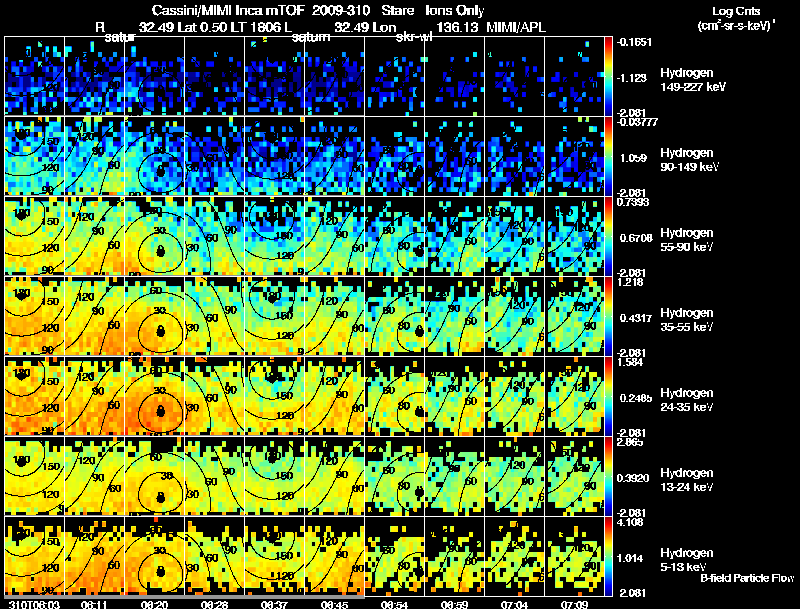Click the Hydrogen 55-90 keV row label
The height and width of the screenshot is (609, 800).
[x=687, y=240]
